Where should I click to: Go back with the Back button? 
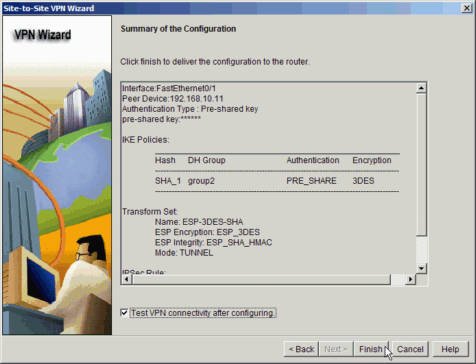click(301, 349)
